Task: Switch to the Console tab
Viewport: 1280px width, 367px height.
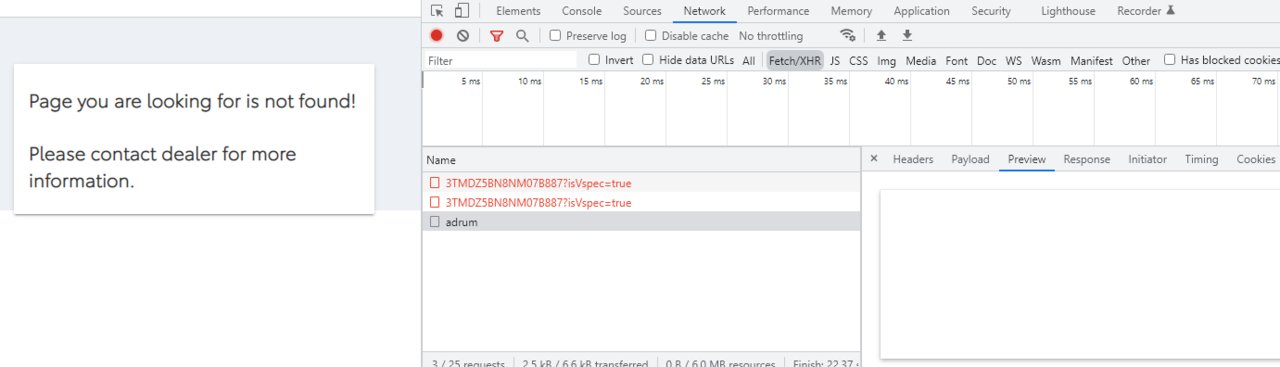Action: (582, 11)
